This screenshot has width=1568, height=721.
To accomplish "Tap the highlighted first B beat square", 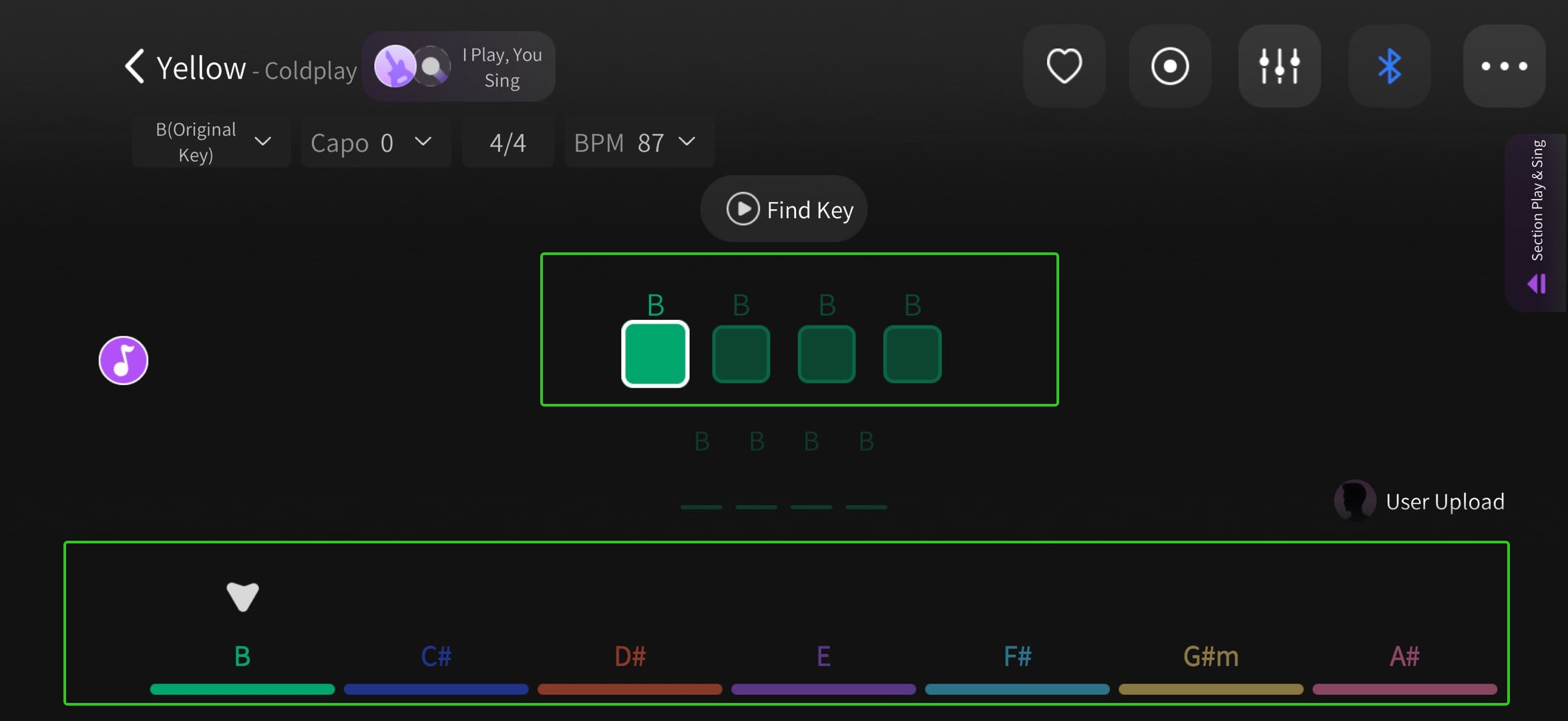I will [x=655, y=354].
